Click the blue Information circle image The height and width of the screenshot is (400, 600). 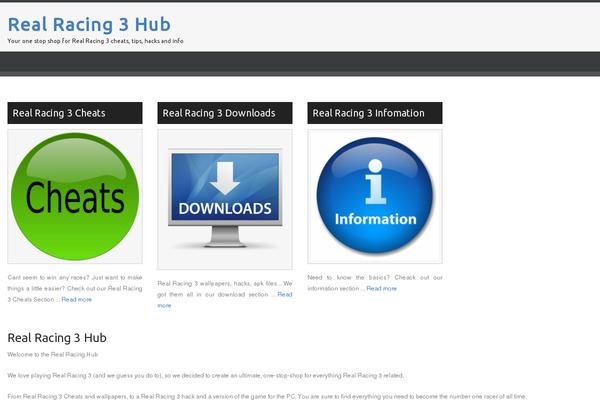tap(375, 196)
